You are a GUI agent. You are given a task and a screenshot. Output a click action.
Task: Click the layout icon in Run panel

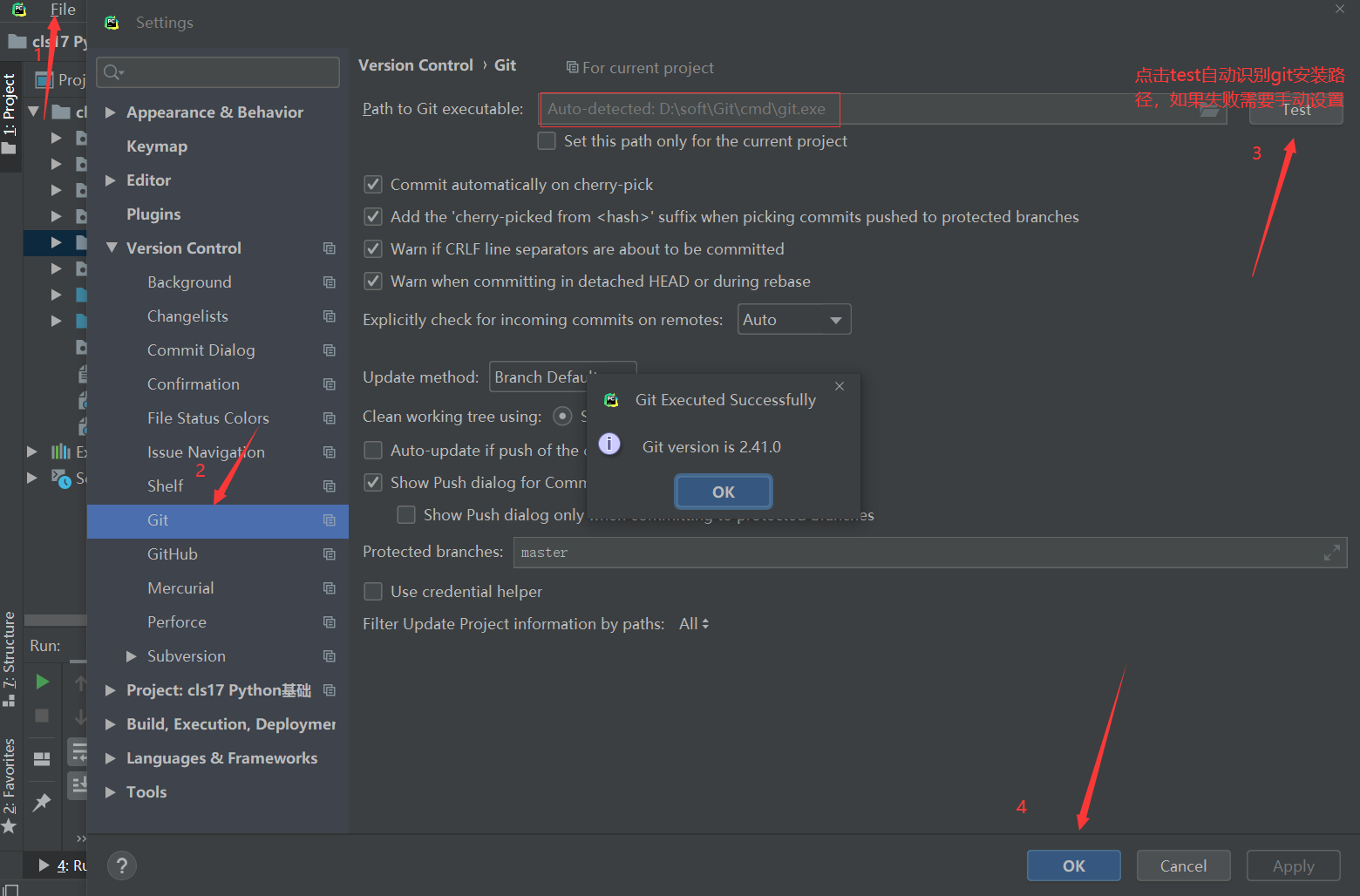click(x=42, y=759)
